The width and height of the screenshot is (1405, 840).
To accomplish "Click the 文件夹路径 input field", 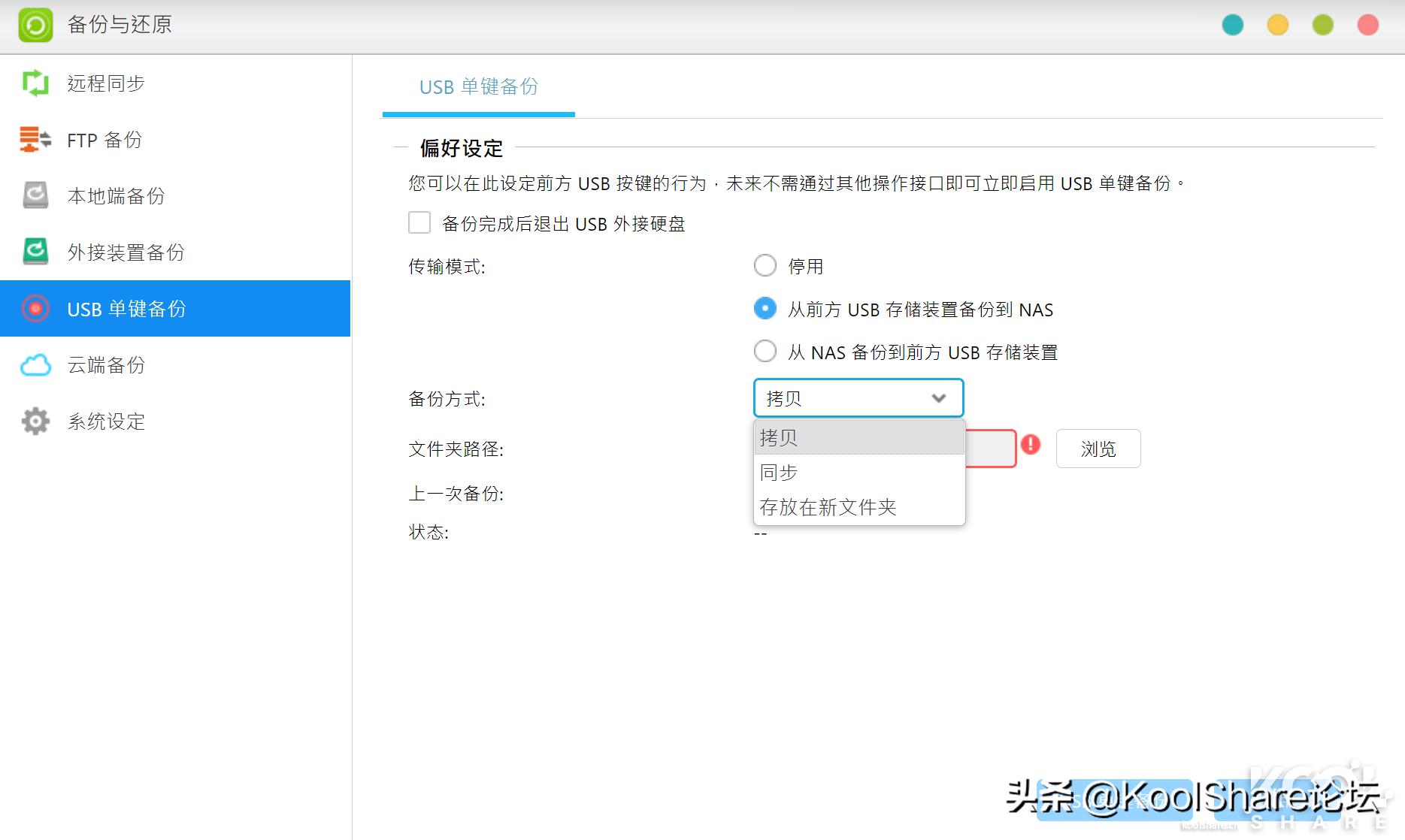I will coord(992,448).
